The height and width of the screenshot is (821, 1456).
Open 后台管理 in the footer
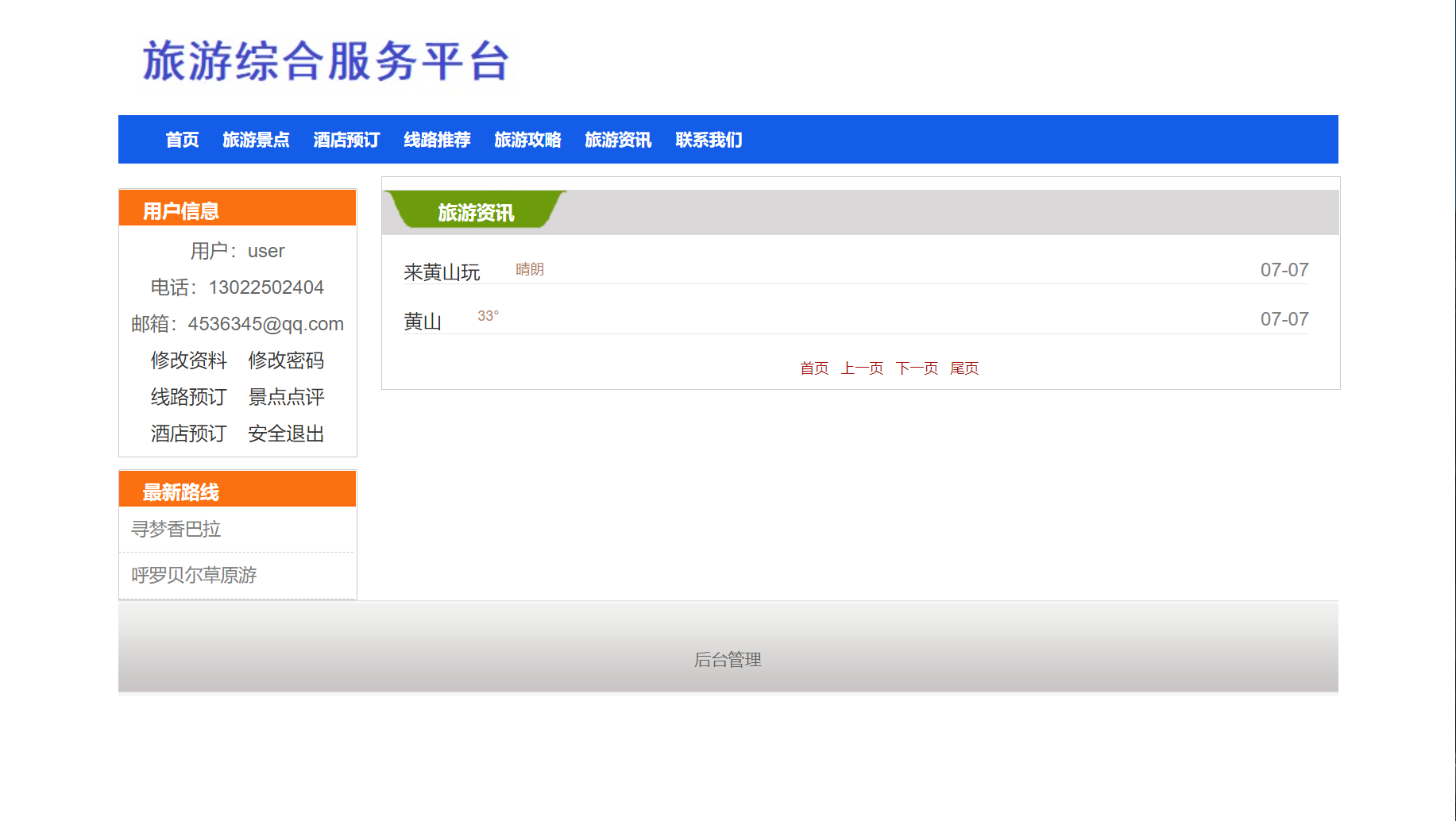[x=727, y=659]
